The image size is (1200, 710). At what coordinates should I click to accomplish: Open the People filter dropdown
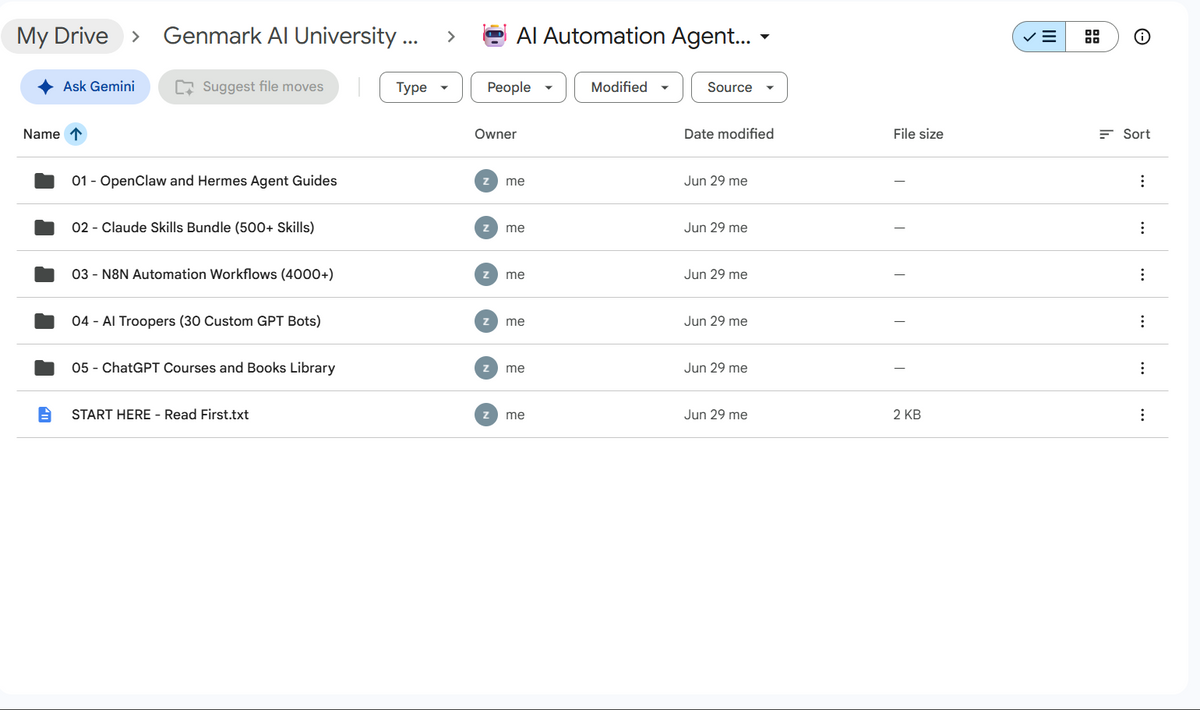[x=518, y=87]
